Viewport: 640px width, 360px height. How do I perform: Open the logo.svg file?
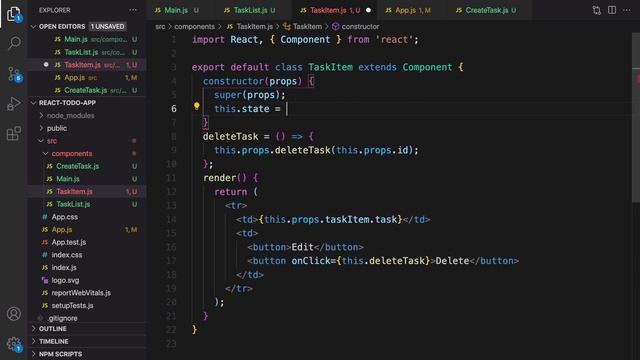(x=87, y=280)
